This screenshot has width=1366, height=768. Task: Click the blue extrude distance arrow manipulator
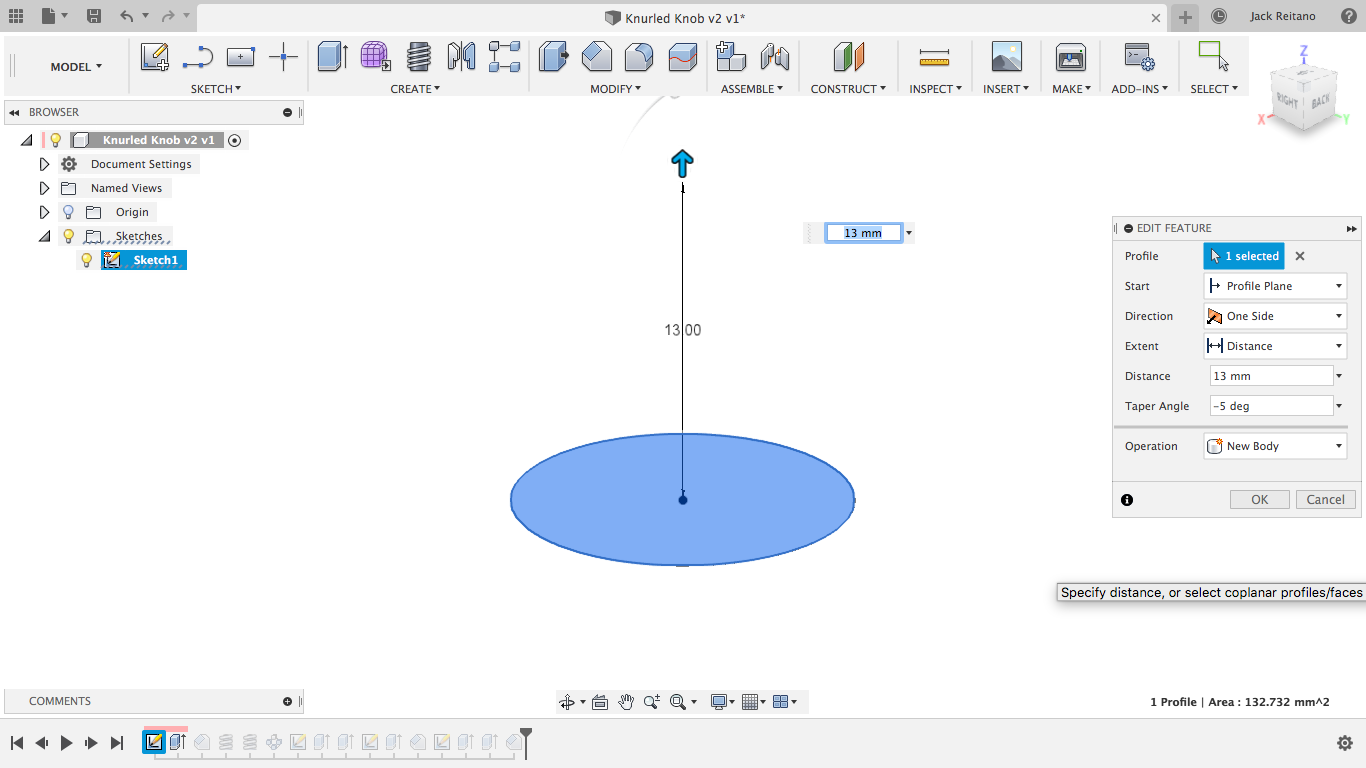point(682,163)
